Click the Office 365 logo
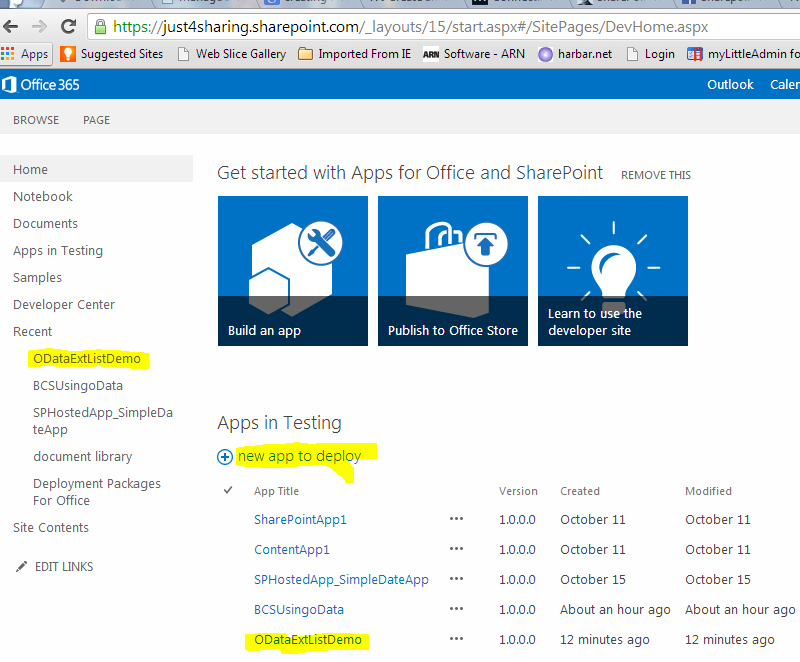800x662 pixels. [x=41, y=85]
